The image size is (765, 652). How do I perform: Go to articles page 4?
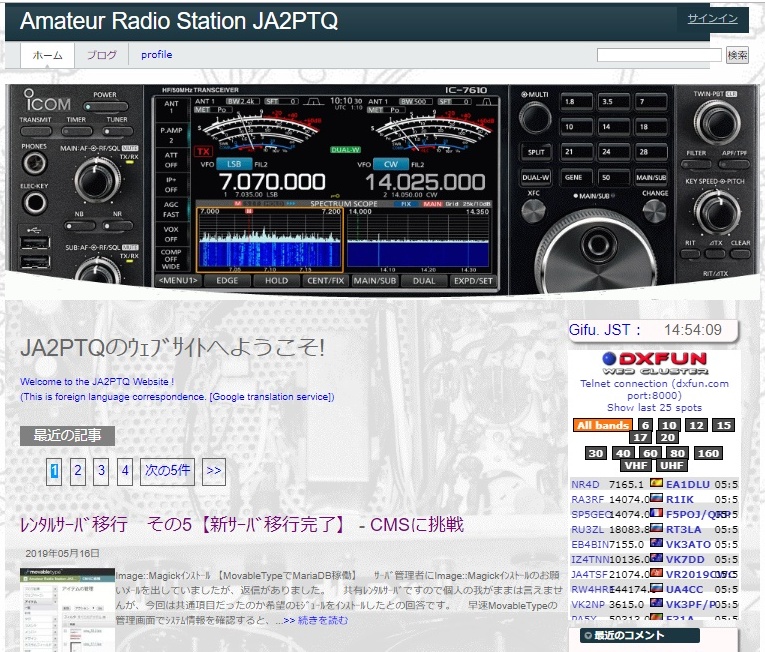pos(125,471)
